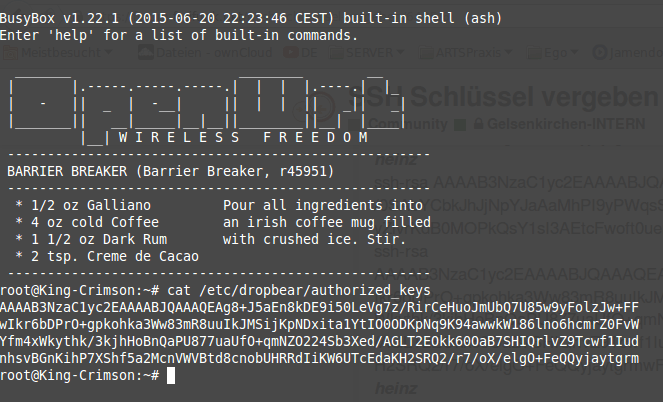Expand the SERVER bookmarks dropdown arrow

400,52
